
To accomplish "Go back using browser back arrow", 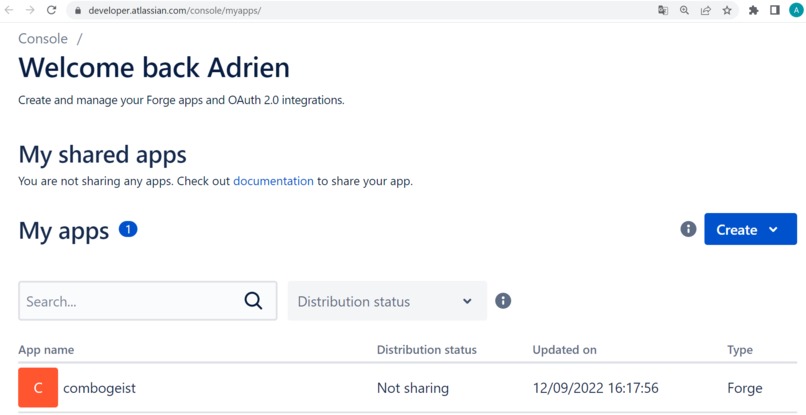I will pyautogui.click(x=9, y=10).
